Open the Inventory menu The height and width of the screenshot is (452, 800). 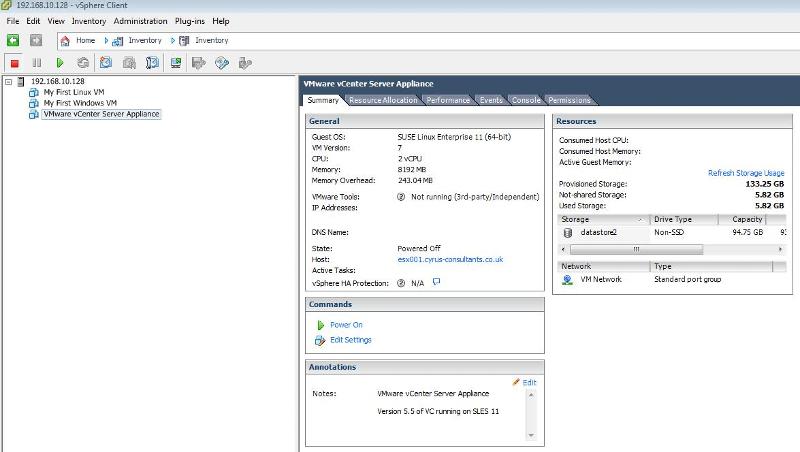pos(89,21)
